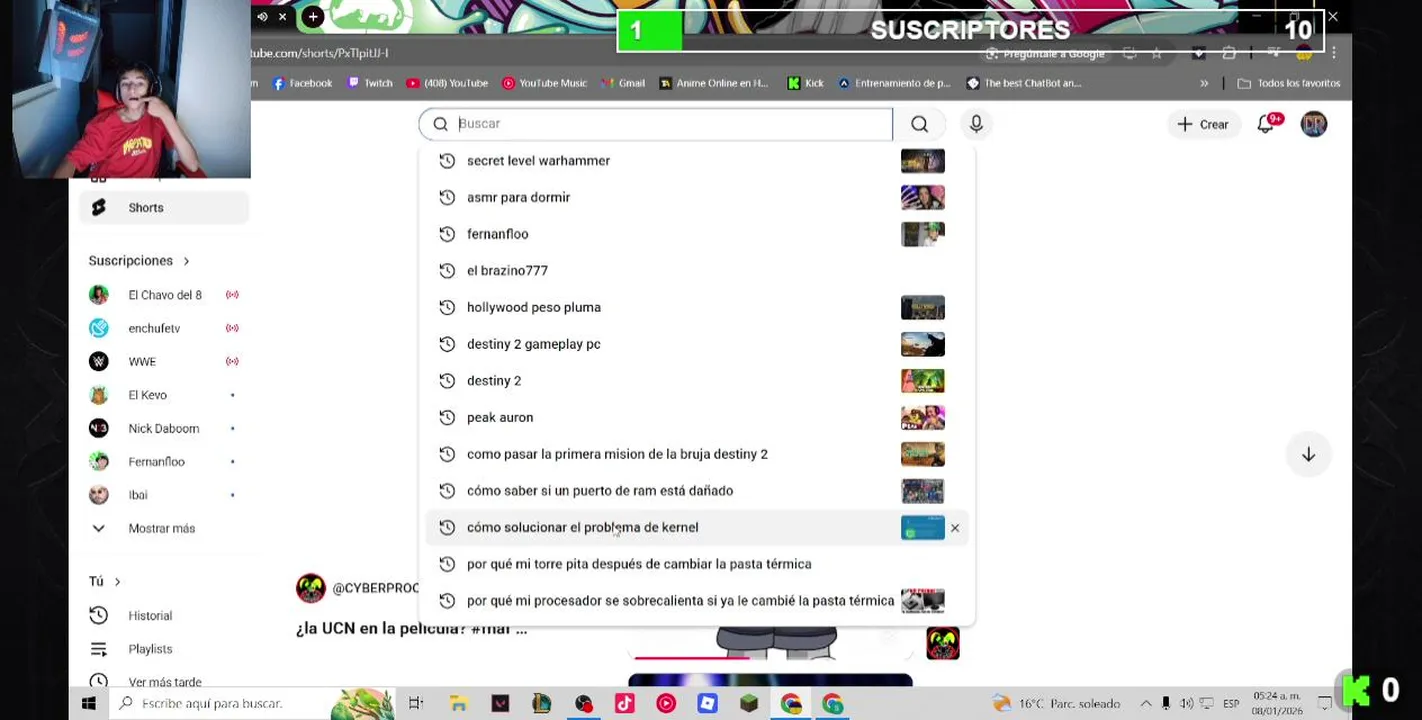
Task: Select suggestion cómo solucionar problema de kernel
Action: tap(696, 528)
